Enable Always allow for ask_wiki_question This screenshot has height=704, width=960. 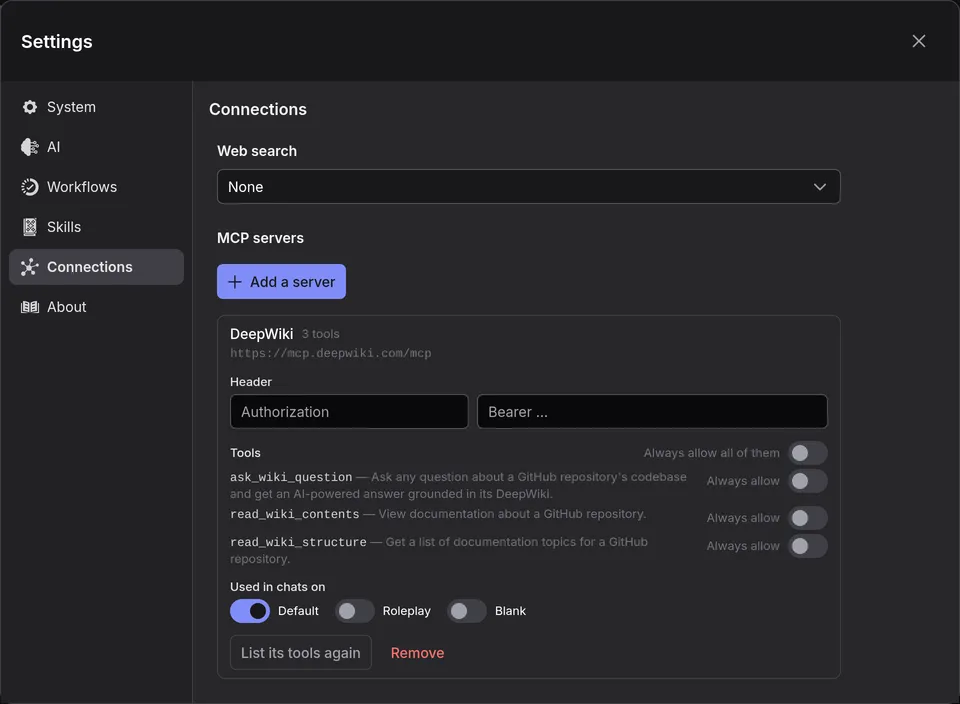808,481
